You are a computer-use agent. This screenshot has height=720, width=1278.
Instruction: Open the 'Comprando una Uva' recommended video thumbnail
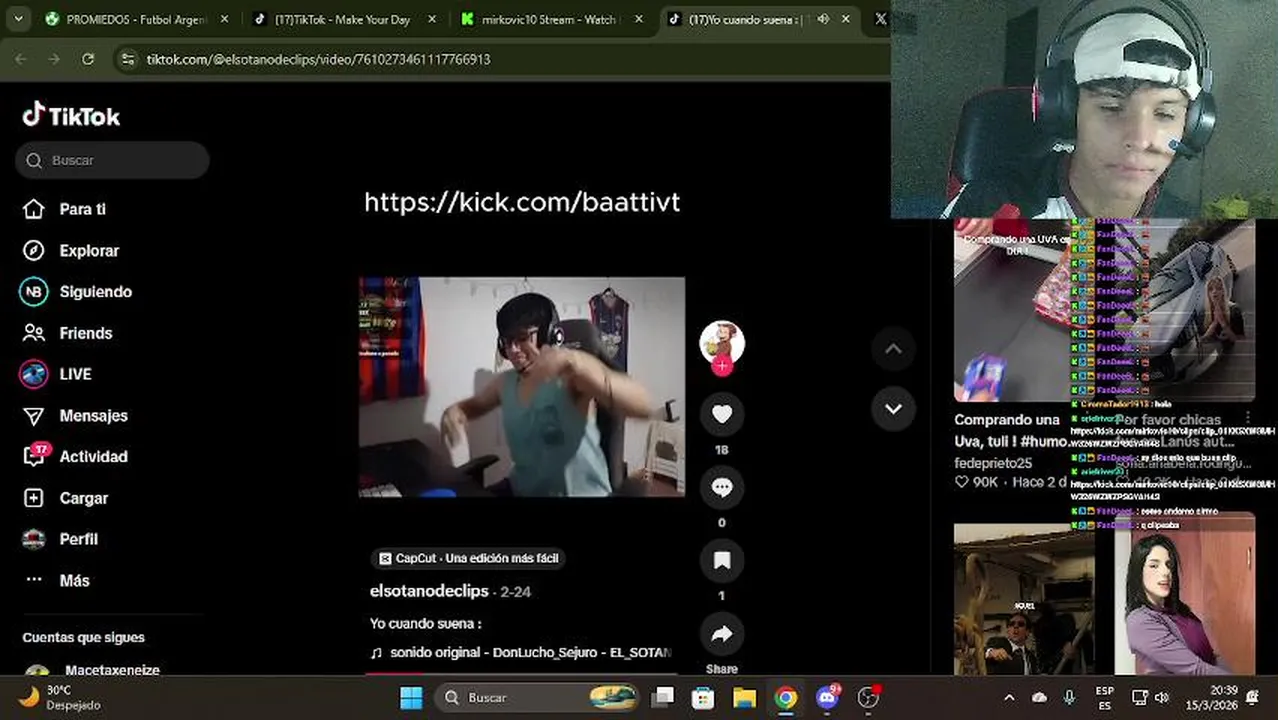pyautogui.click(x=1012, y=310)
